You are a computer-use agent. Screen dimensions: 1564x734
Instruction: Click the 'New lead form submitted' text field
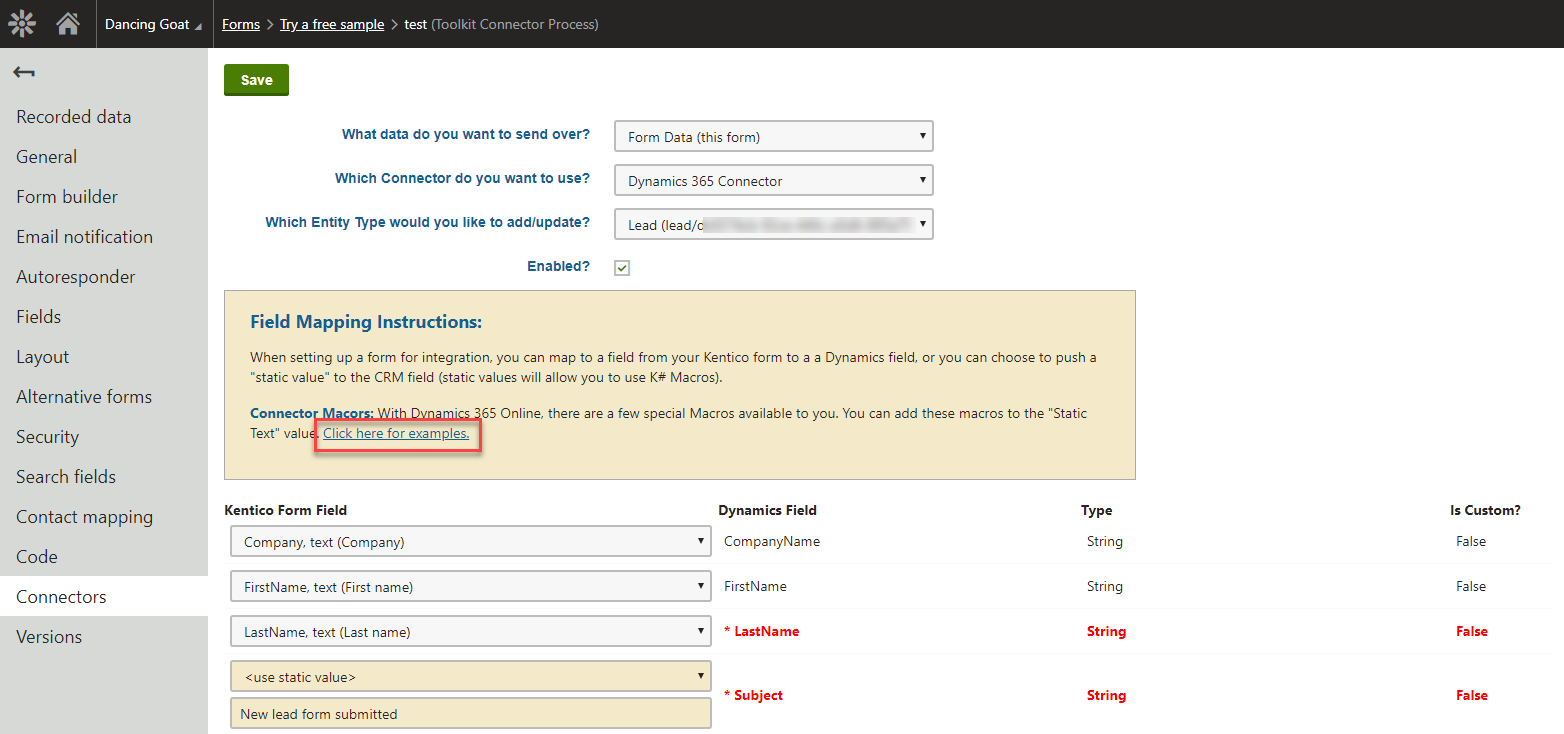[470, 713]
